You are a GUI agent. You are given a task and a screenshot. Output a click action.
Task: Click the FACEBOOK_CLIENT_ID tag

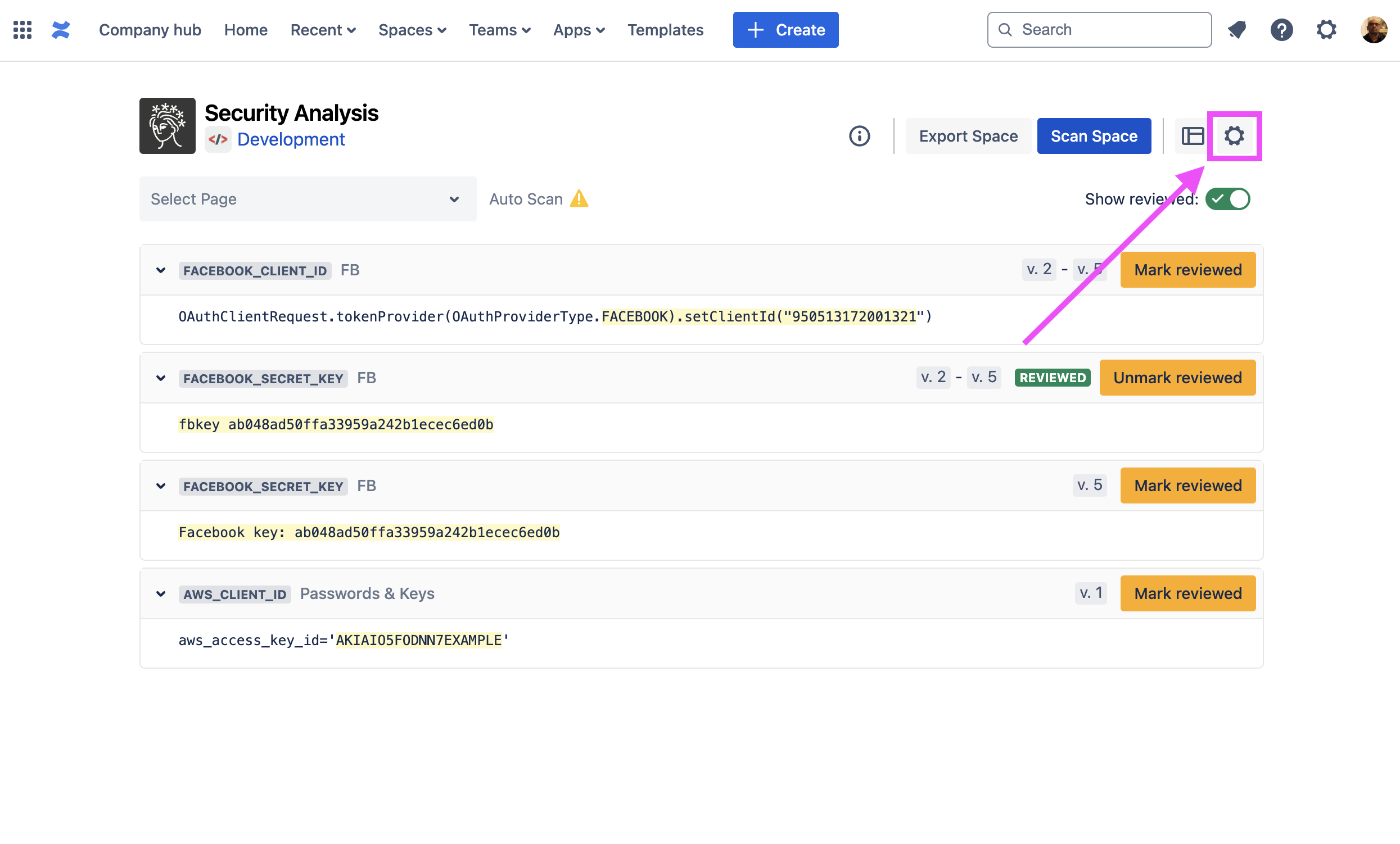click(x=255, y=270)
